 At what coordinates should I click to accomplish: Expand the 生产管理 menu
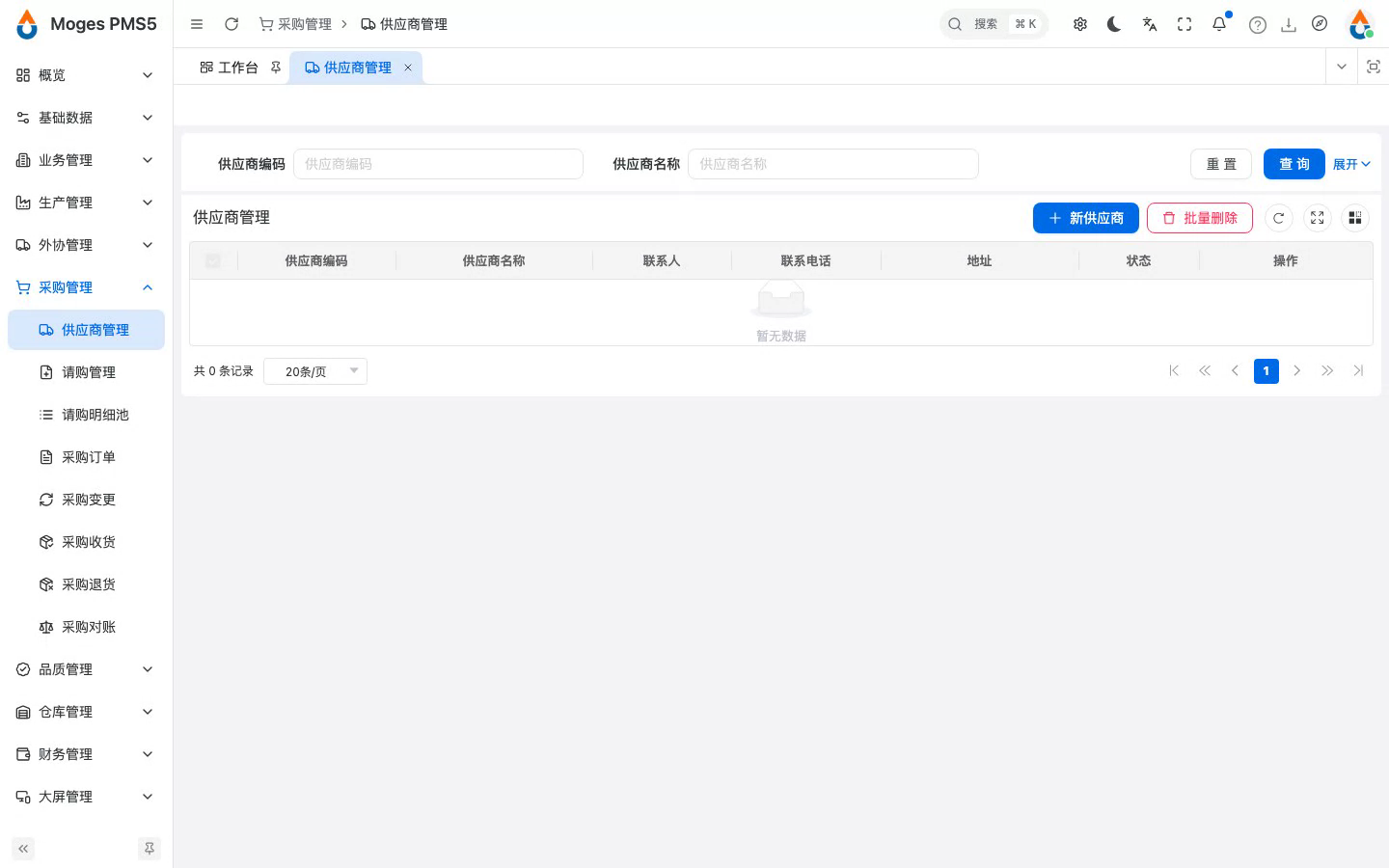(x=86, y=203)
